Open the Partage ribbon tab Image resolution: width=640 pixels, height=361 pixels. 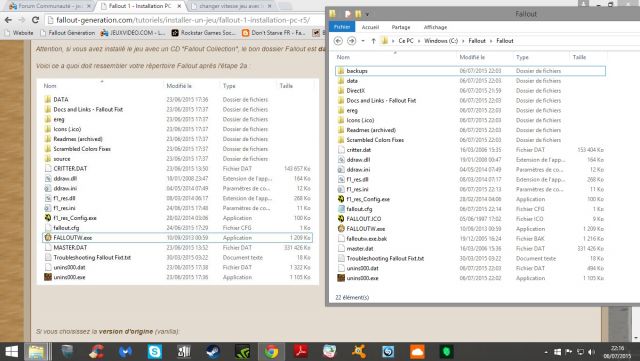point(401,27)
